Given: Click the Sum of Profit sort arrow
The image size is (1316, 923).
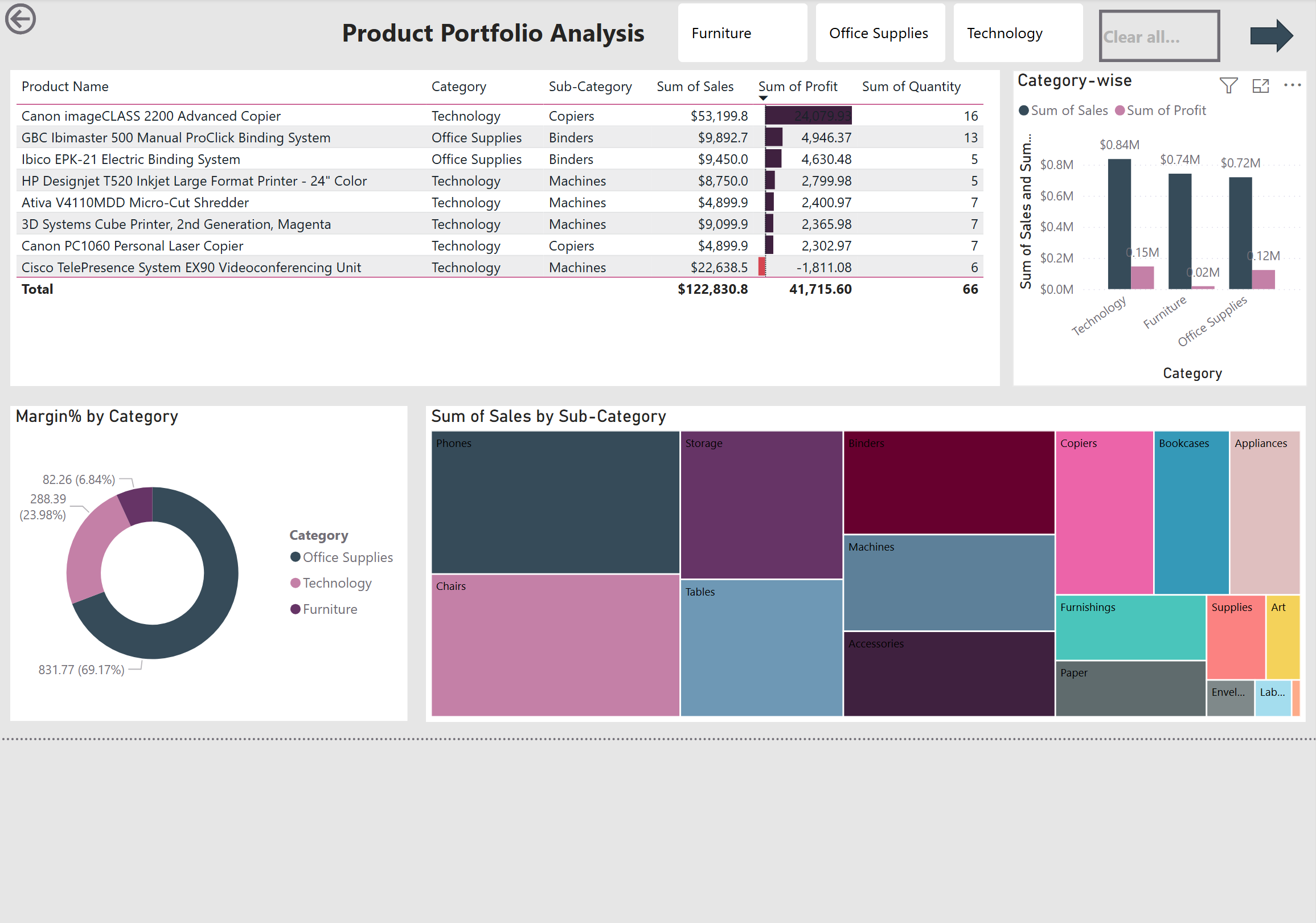Looking at the screenshot, I should tap(763, 98).
